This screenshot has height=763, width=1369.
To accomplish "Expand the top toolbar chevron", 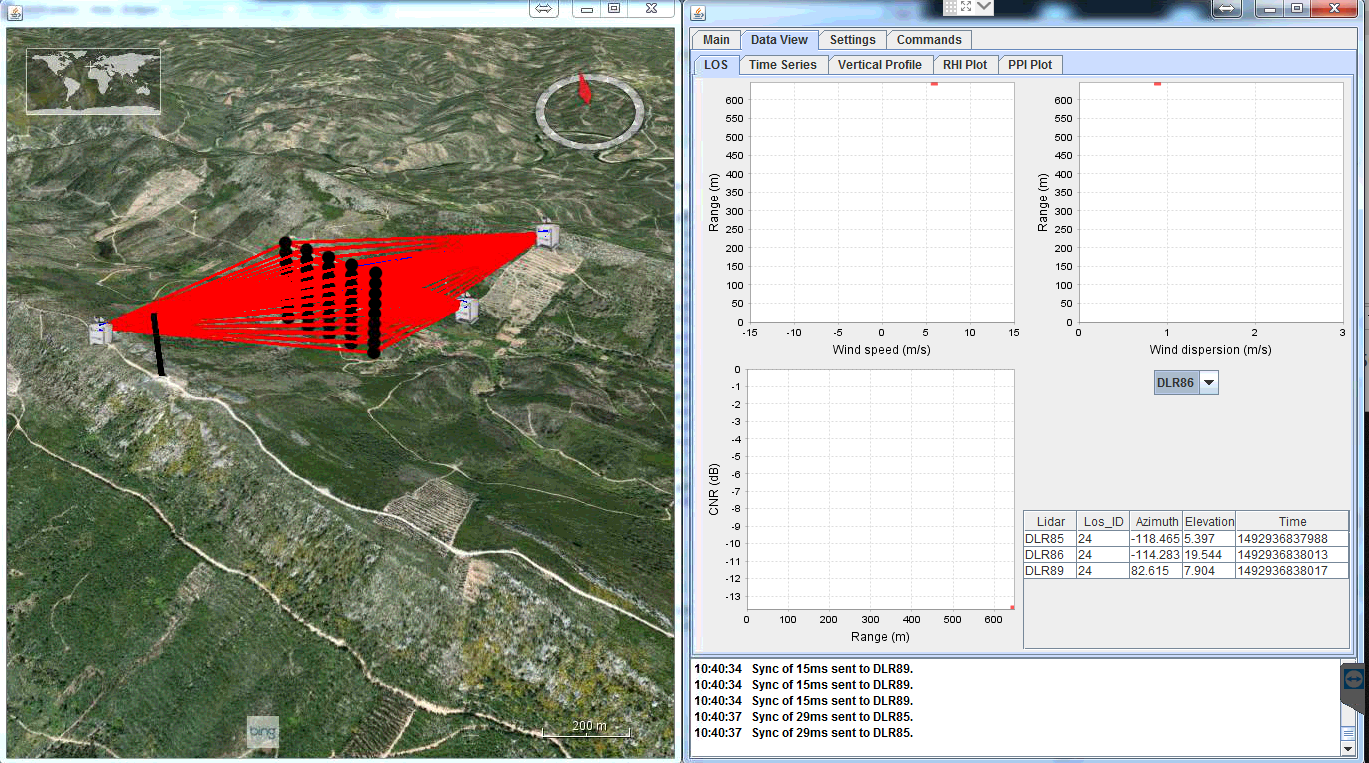I will point(984,7).
